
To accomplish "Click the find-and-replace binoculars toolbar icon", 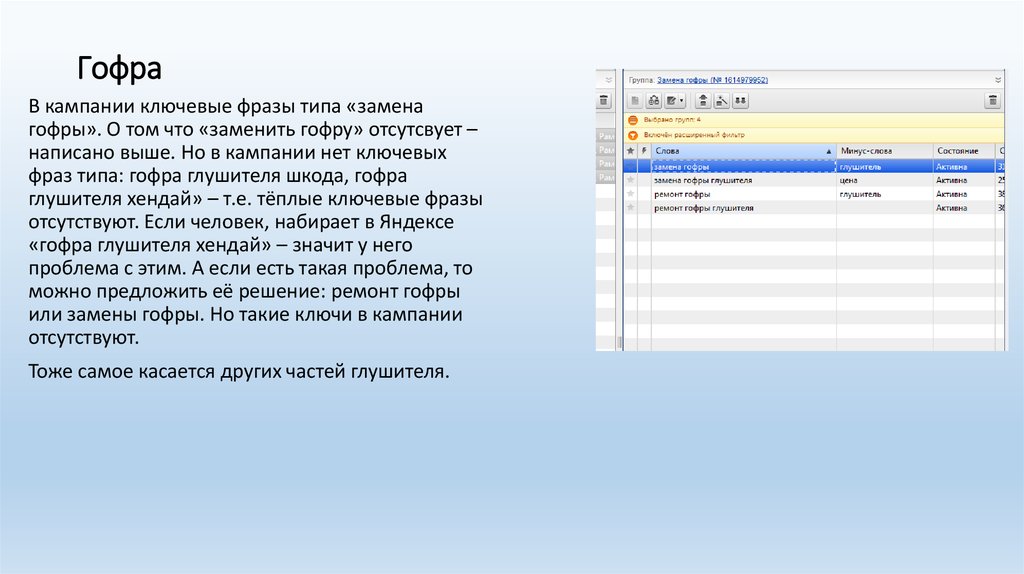I will pyautogui.click(x=654, y=101).
